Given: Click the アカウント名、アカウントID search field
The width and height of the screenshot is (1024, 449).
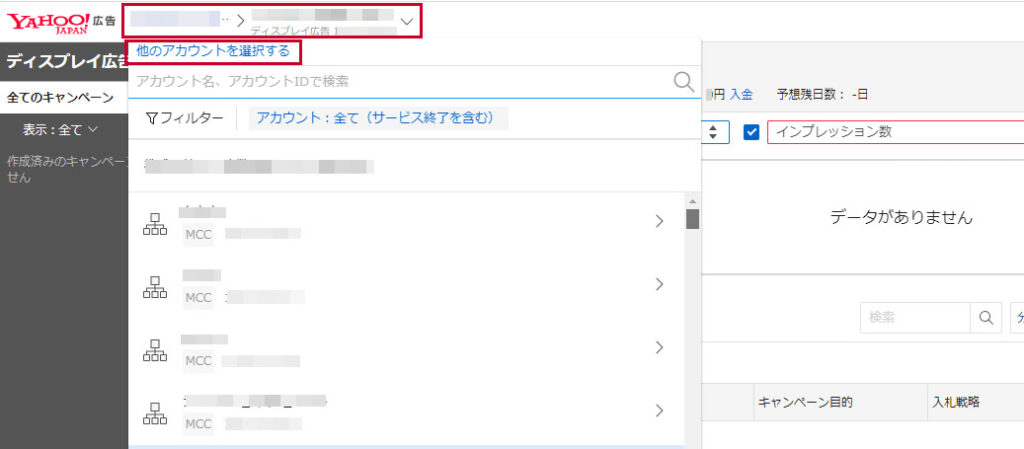Looking at the screenshot, I should coord(400,82).
